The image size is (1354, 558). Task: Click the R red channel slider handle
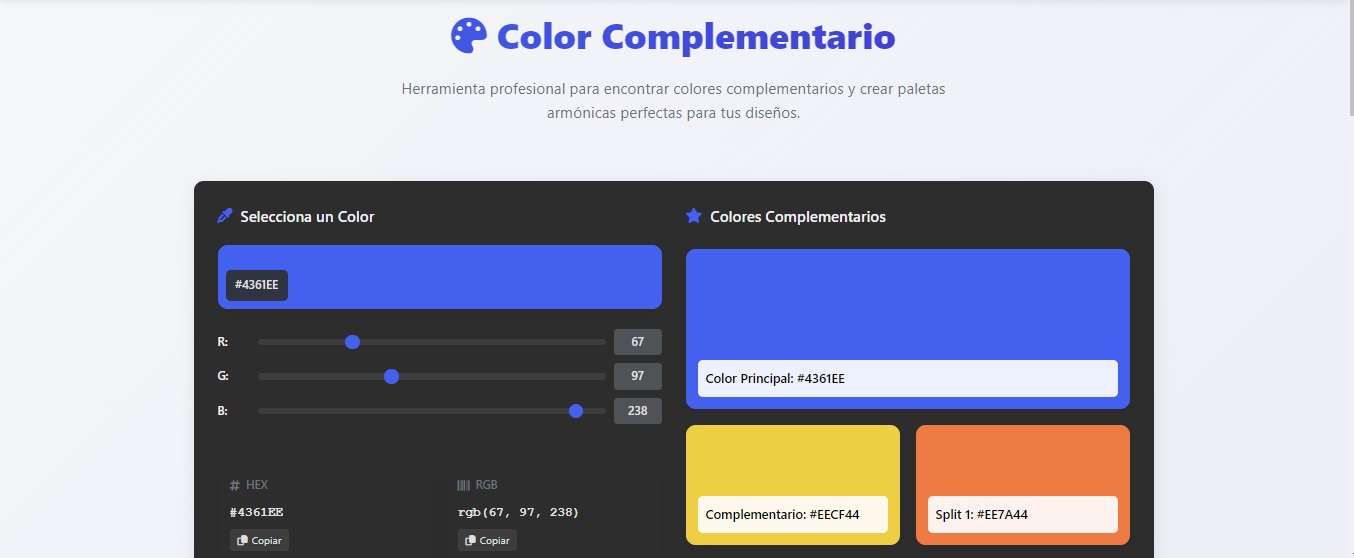(352, 342)
